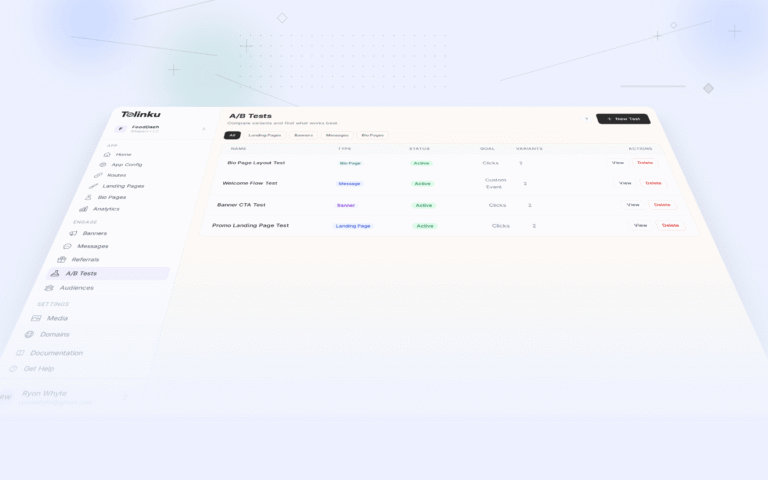Click the help icon beside New Test

(586, 119)
